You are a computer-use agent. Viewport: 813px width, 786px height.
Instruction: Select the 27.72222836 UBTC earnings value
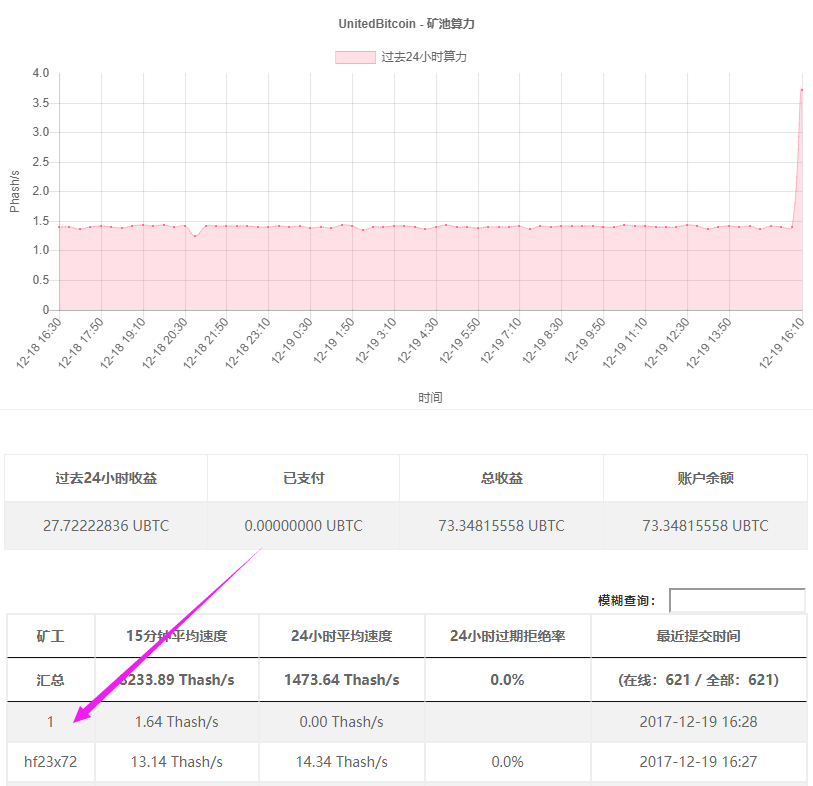106,525
